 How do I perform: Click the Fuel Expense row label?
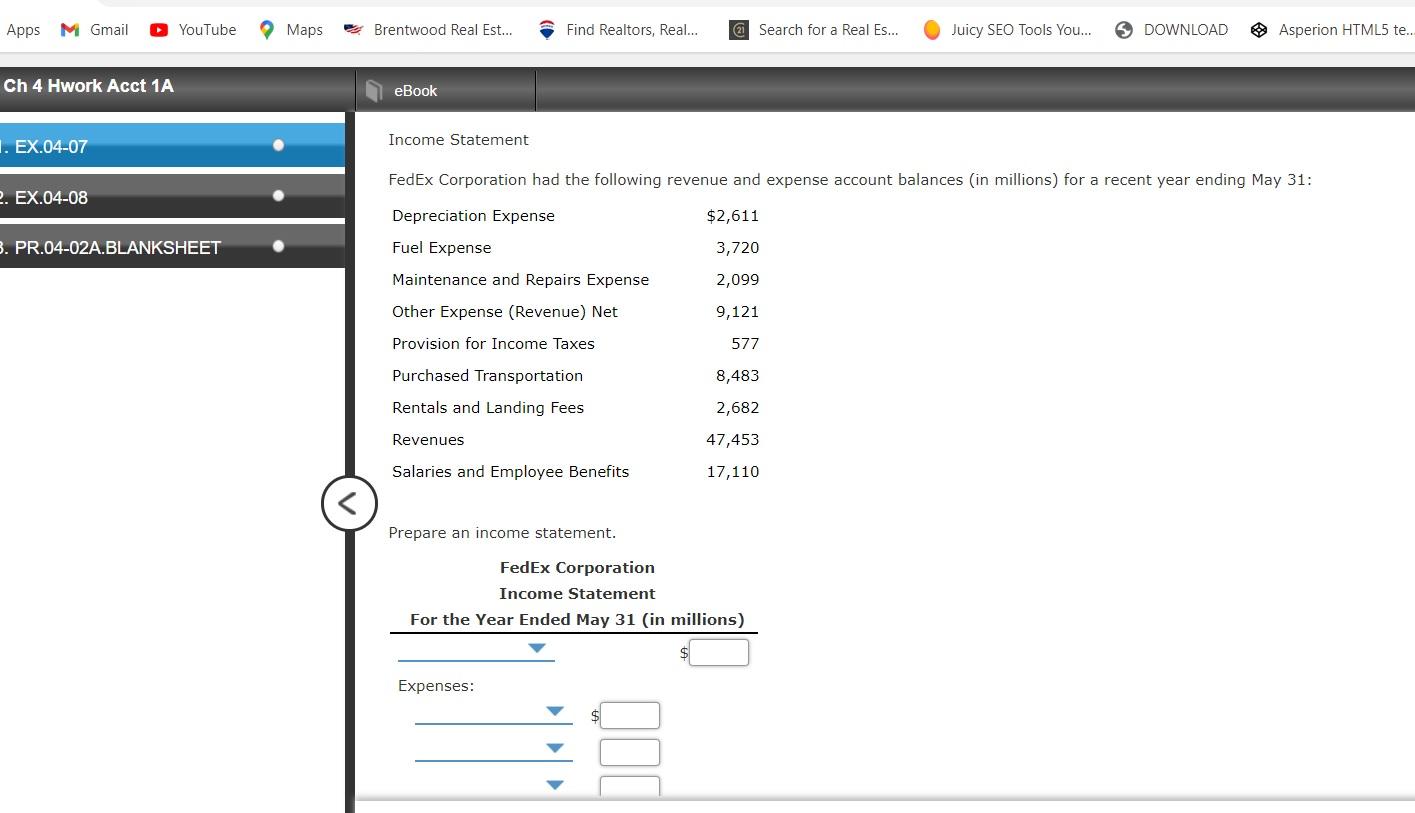click(441, 248)
